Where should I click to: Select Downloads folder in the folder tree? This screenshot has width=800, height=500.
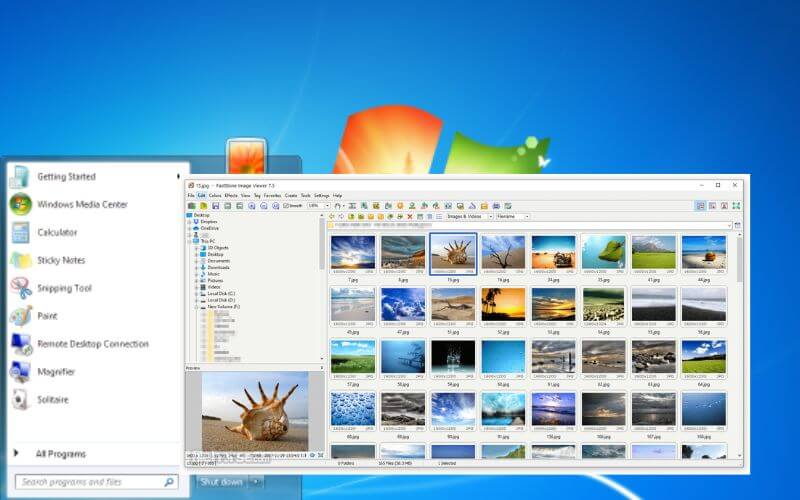click(x=218, y=268)
